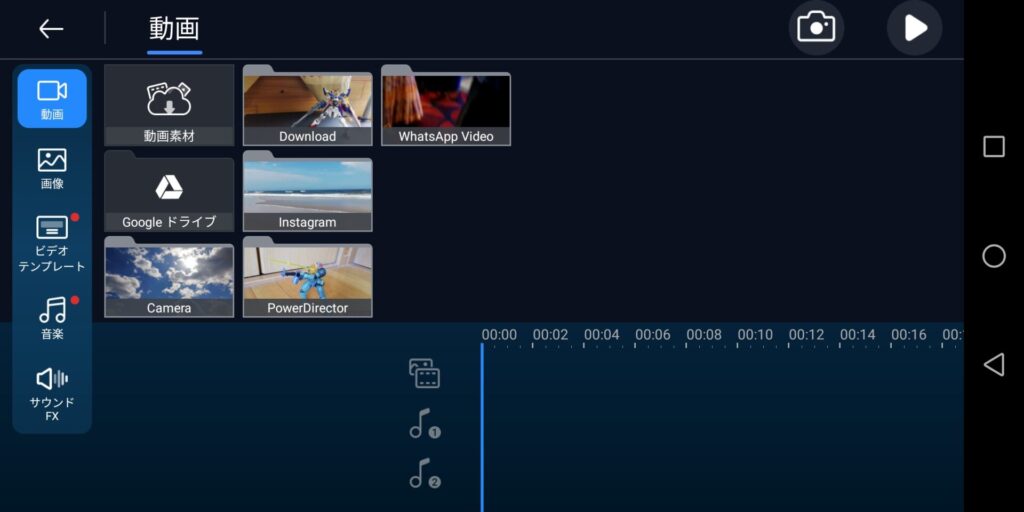
Task: Click the 00:08 mark on timeline ruler
Action: [704, 335]
